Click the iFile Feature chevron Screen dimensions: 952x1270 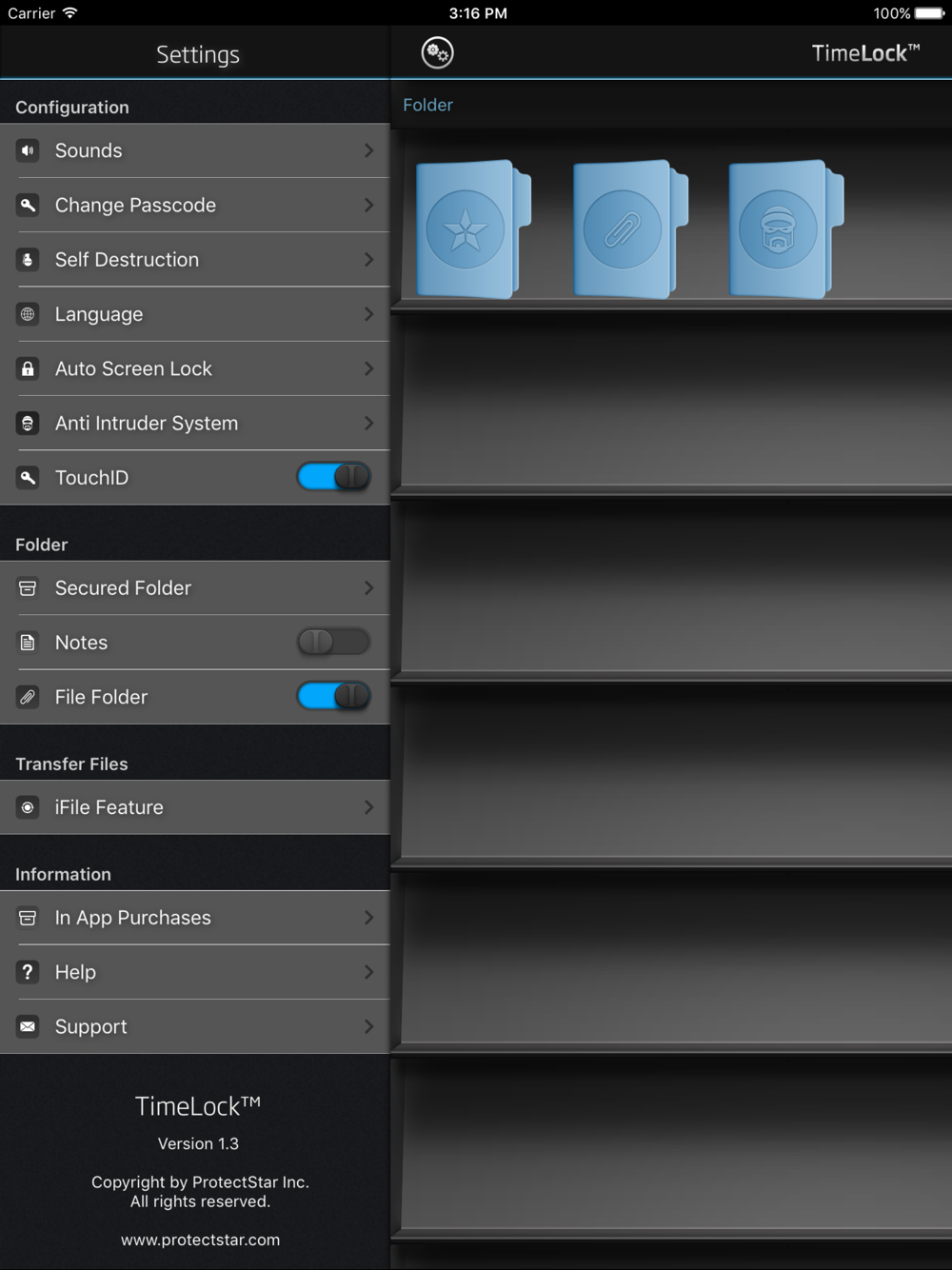pyautogui.click(x=368, y=807)
